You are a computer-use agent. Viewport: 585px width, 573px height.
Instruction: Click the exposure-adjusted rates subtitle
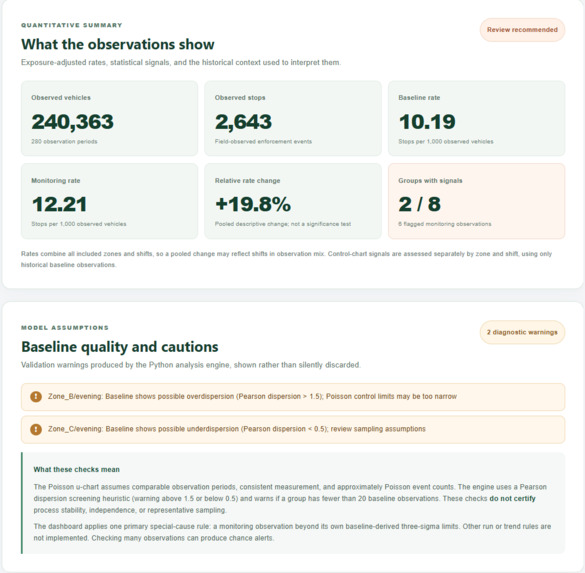click(181, 62)
